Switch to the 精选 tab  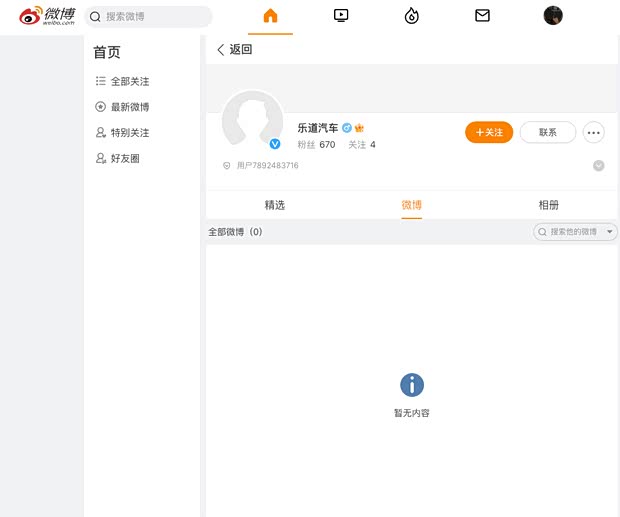pos(274,205)
